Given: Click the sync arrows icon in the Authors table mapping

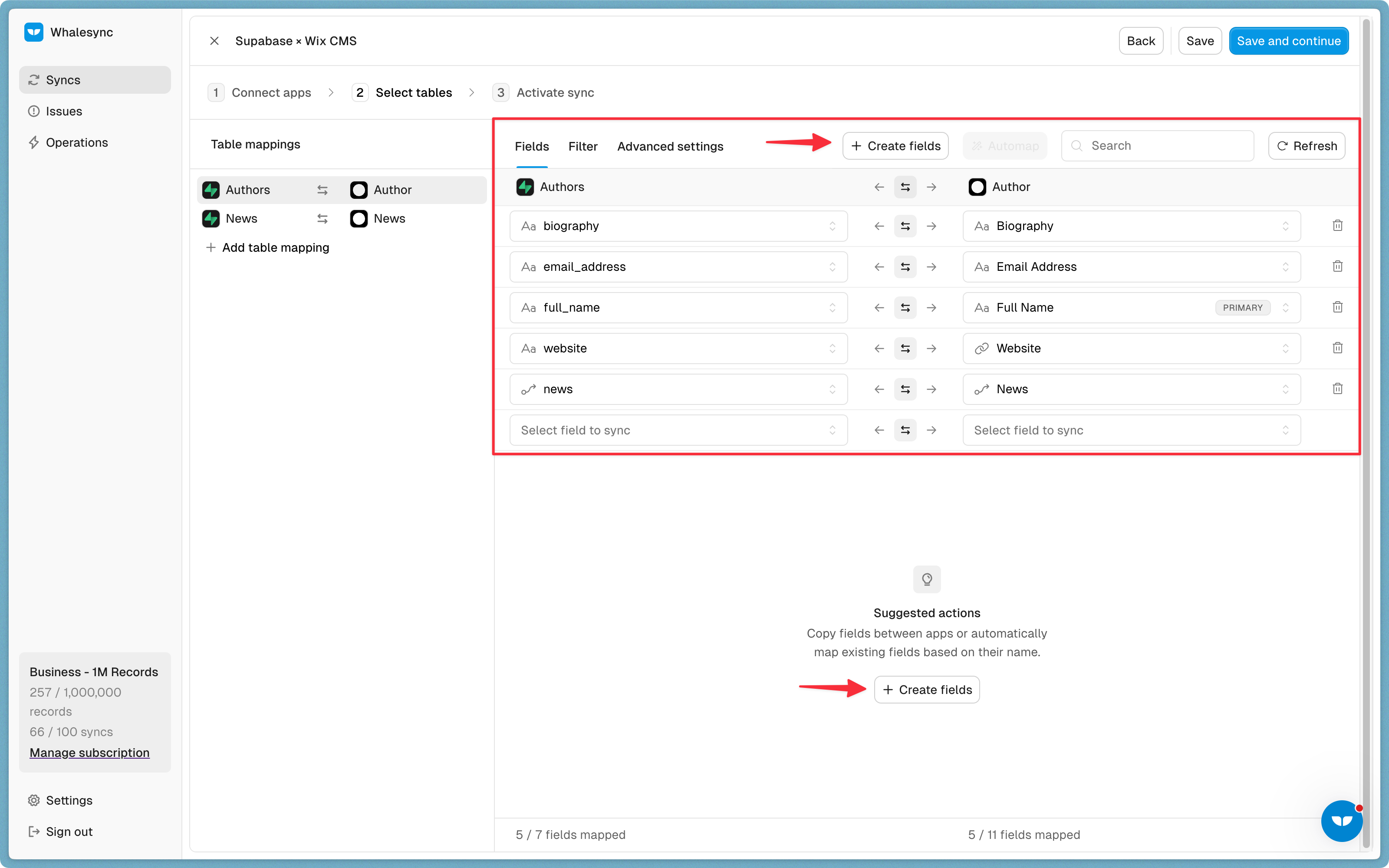Looking at the screenshot, I should point(323,190).
